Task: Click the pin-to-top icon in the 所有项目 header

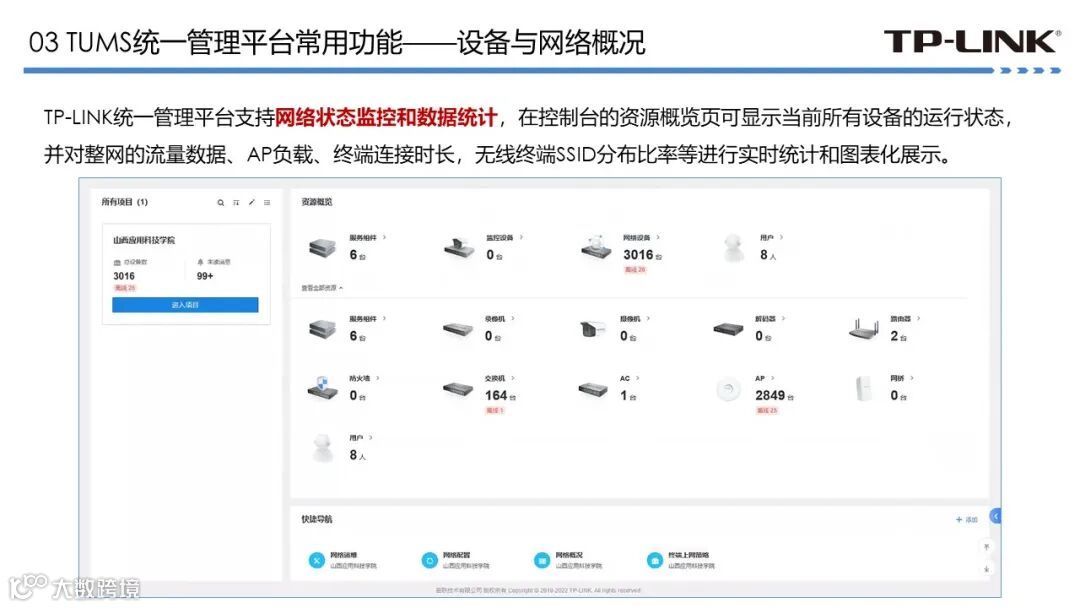Action: 236,202
